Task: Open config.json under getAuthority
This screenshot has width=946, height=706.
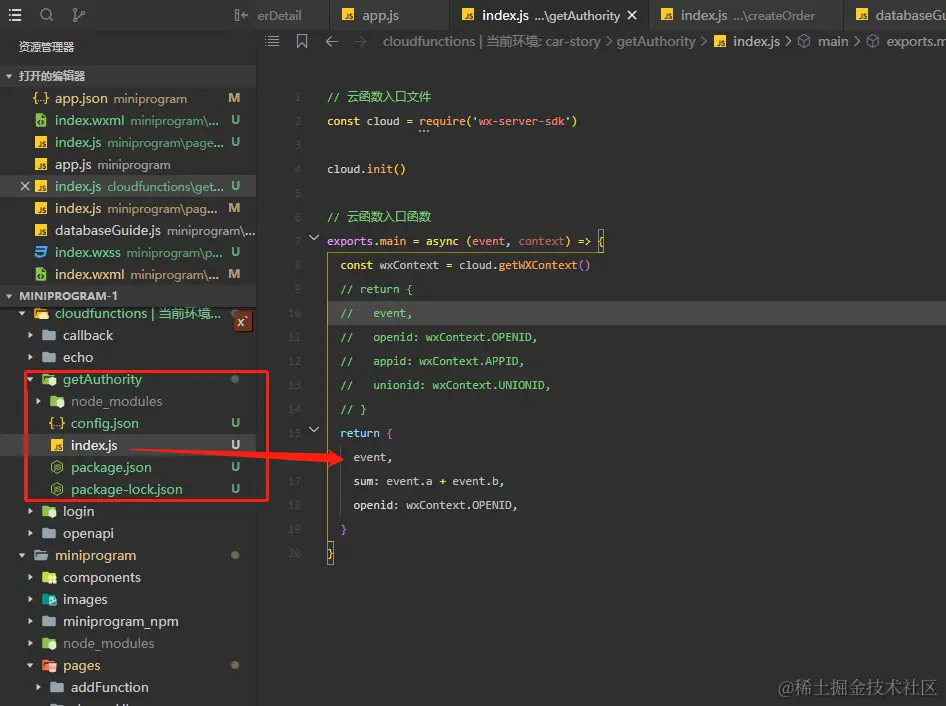Action: click(104, 423)
